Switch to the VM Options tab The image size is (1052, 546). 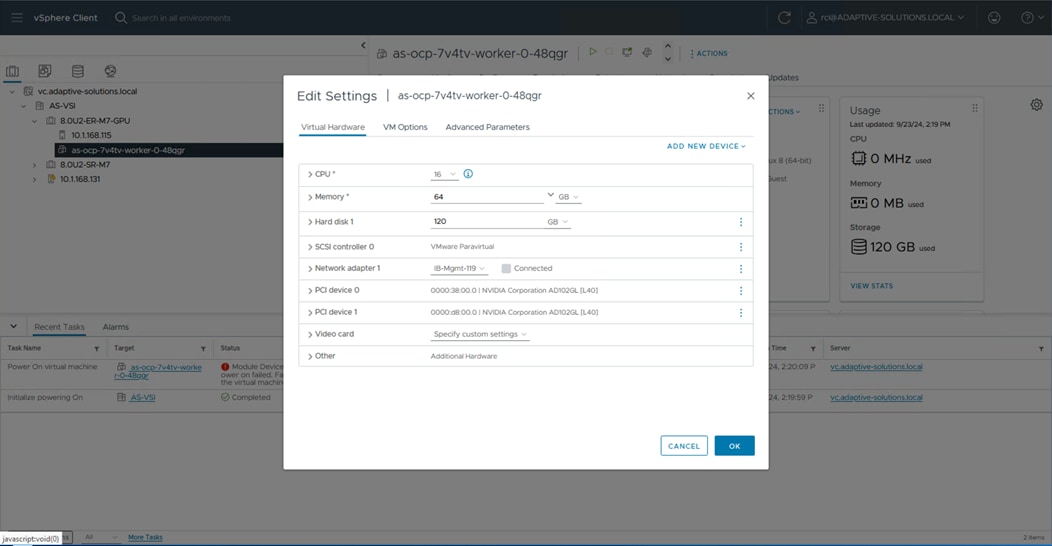click(405, 127)
